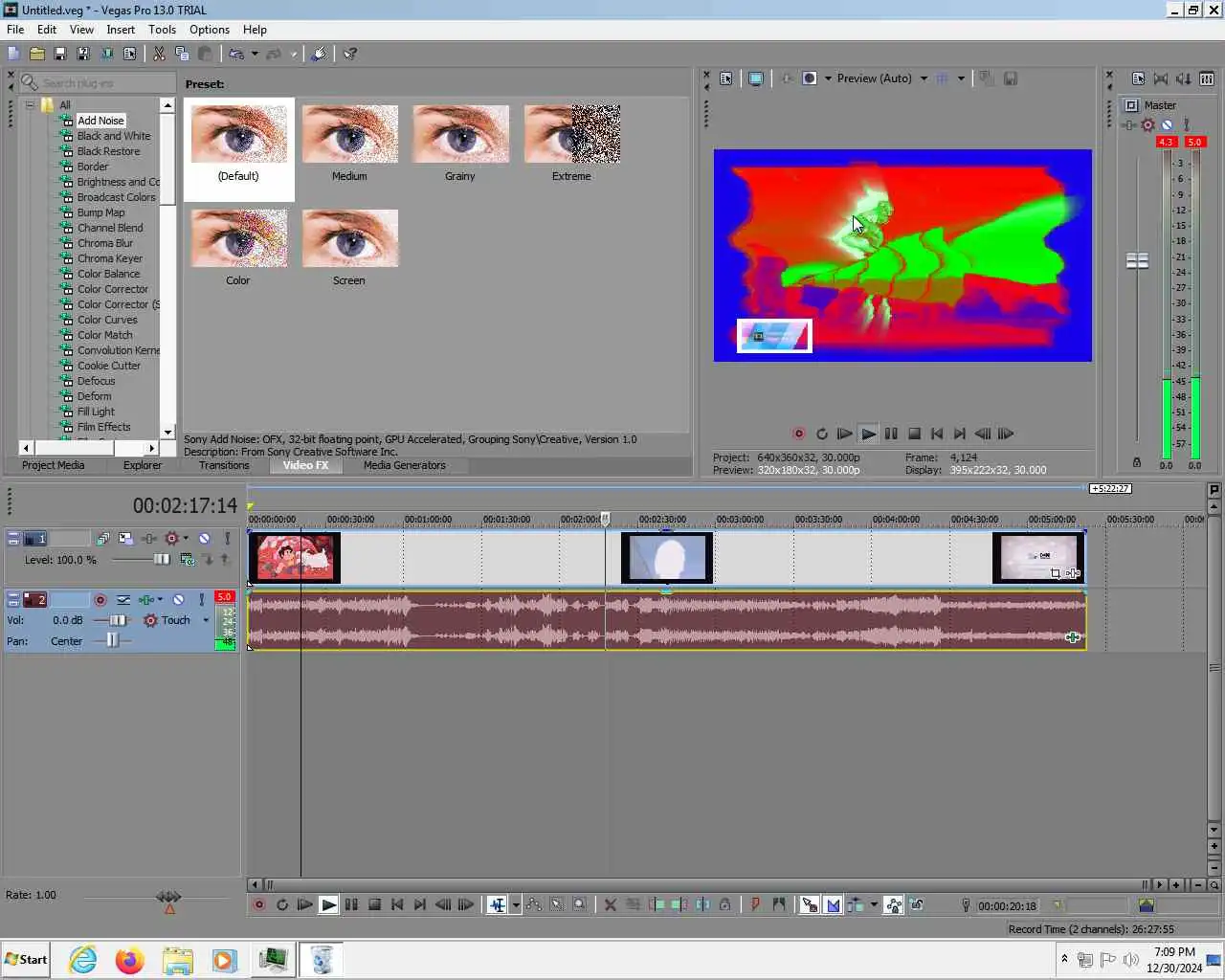Click the Track 1 FX icon

(x=148, y=539)
